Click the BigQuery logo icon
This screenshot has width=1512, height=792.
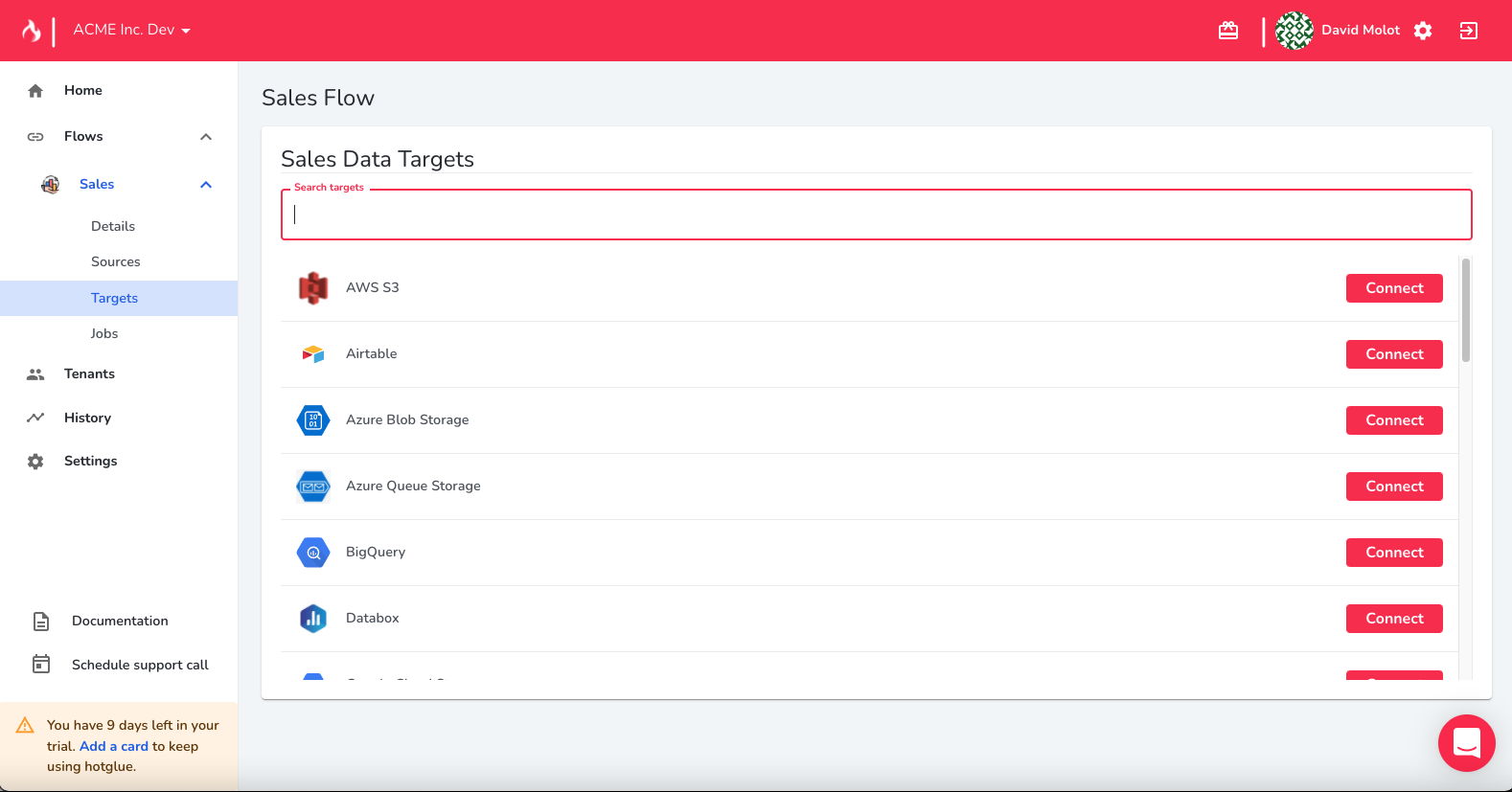pos(313,553)
